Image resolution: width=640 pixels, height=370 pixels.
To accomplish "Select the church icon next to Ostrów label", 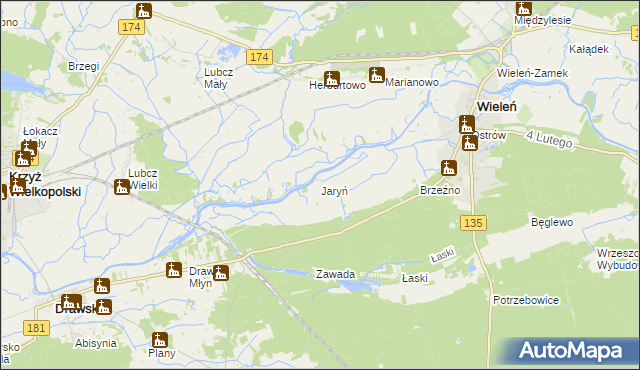I will coord(470,143).
